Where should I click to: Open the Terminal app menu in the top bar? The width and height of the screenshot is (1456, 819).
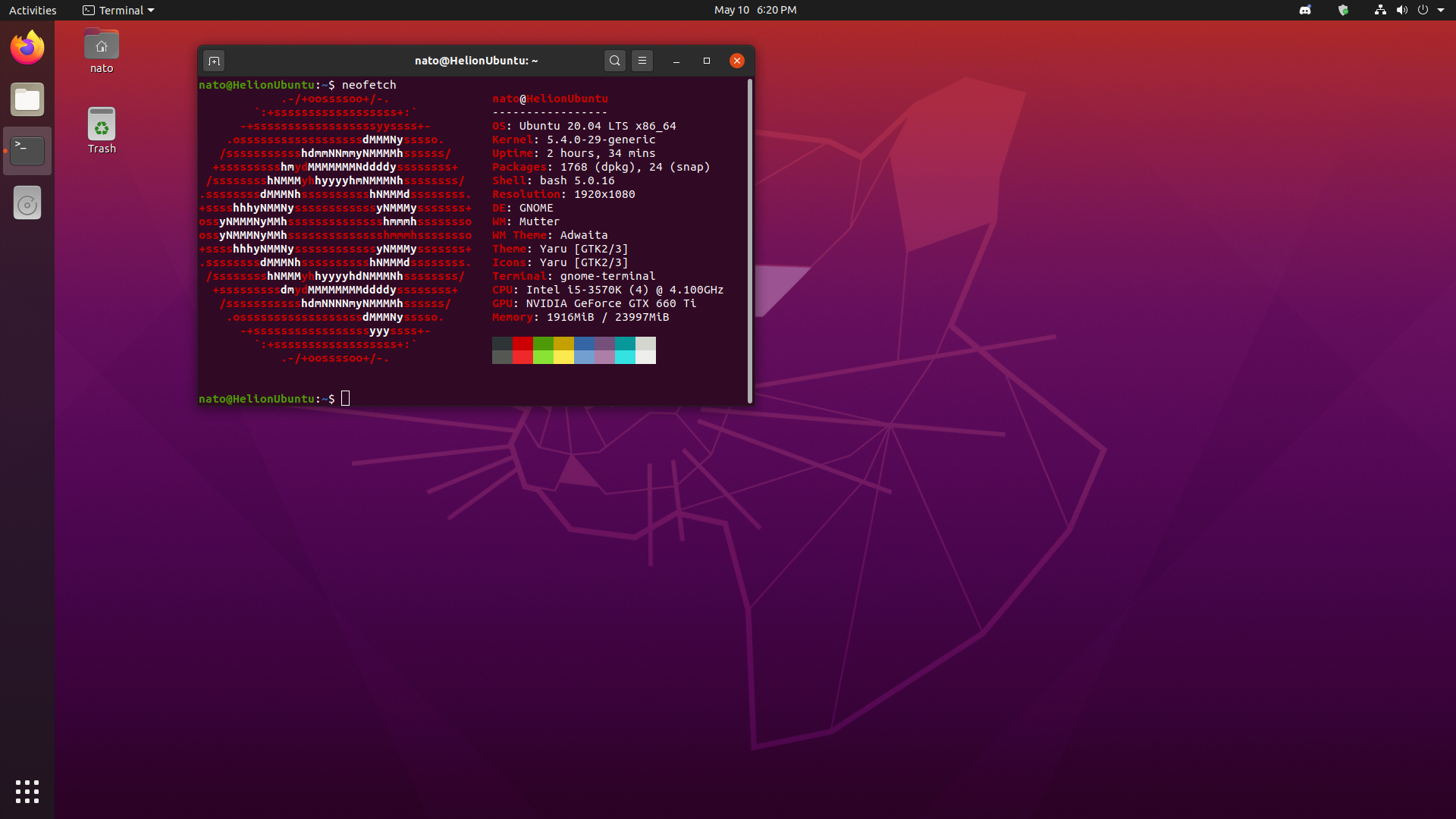point(118,10)
